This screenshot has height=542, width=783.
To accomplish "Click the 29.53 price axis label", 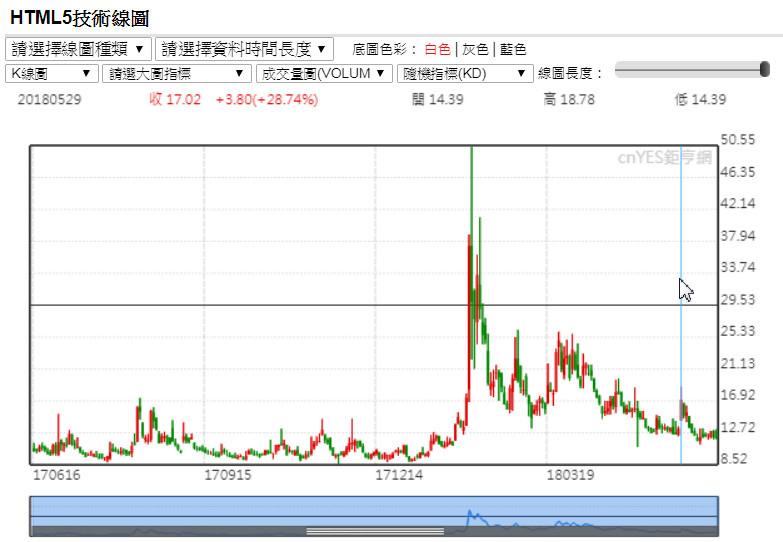I will pyautogui.click(x=738, y=299).
